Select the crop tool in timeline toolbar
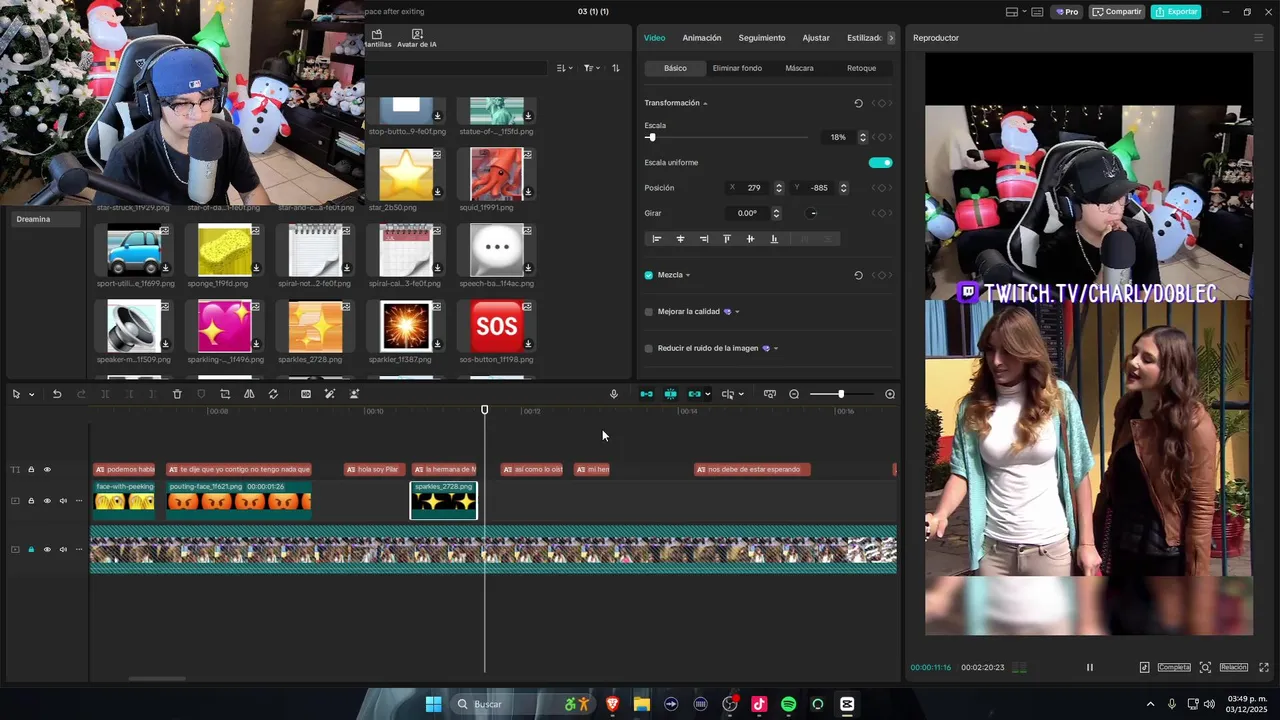The height and width of the screenshot is (720, 1280). (225, 394)
